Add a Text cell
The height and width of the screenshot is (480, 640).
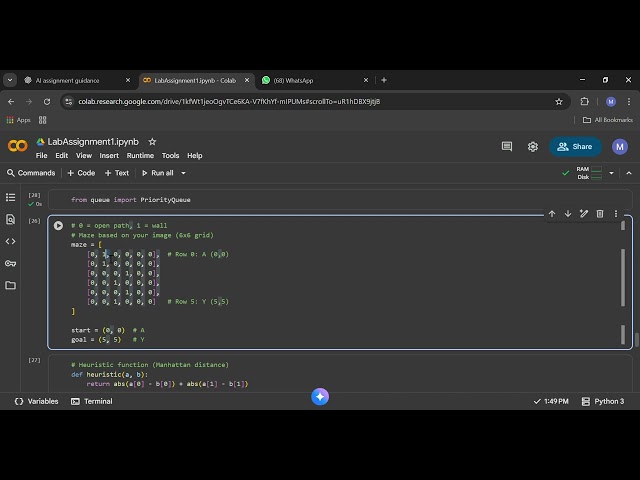[117, 173]
